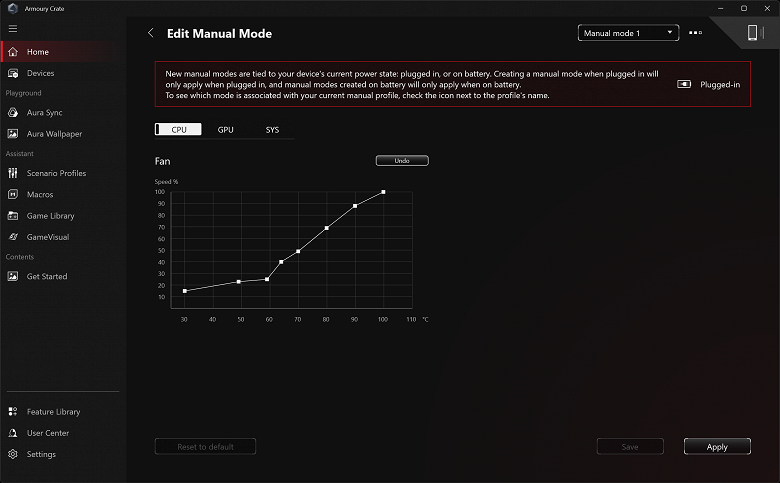The height and width of the screenshot is (483, 780).
Task: Click the Save button
Action: (630, 447)
